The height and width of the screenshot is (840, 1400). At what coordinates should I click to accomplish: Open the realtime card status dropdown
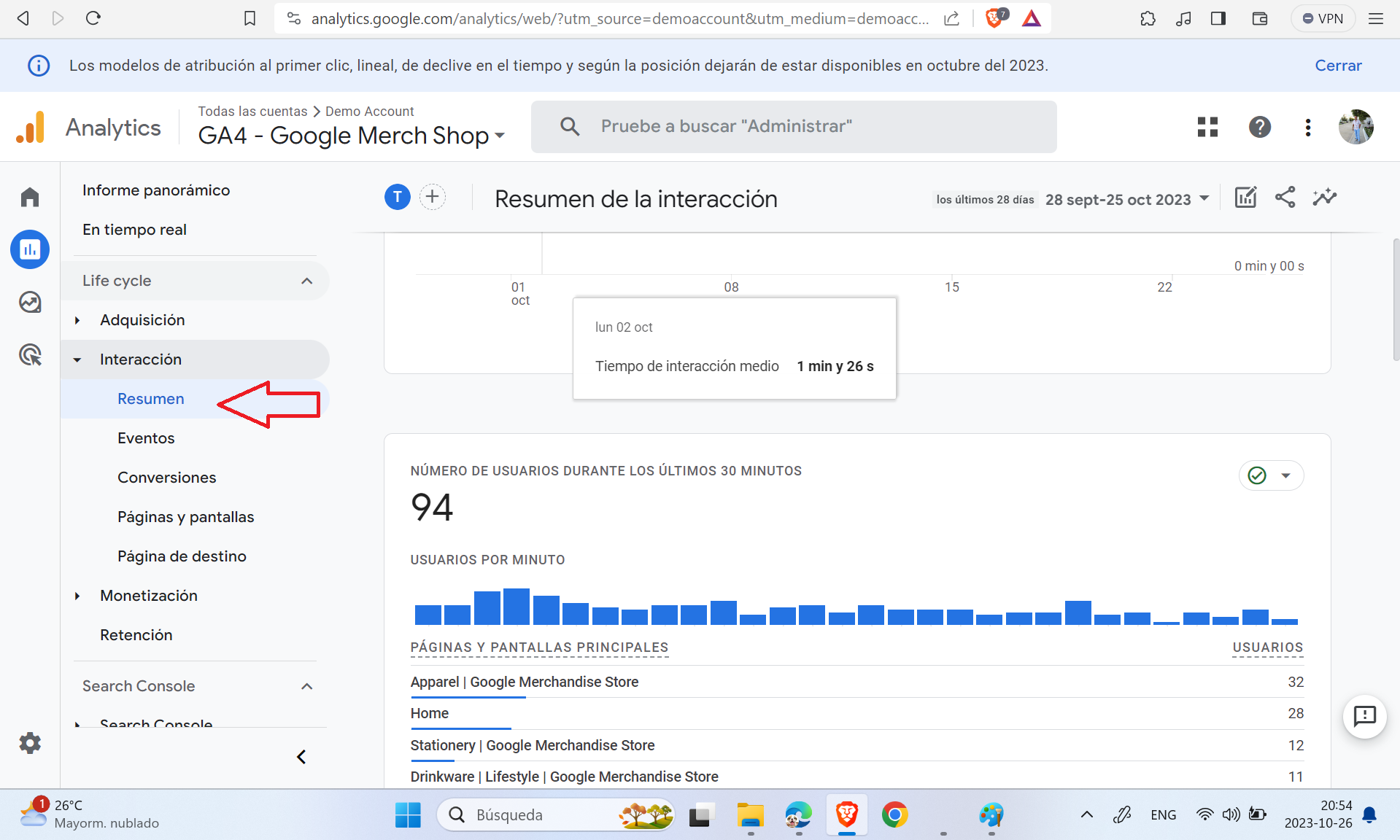[1271, 475]
